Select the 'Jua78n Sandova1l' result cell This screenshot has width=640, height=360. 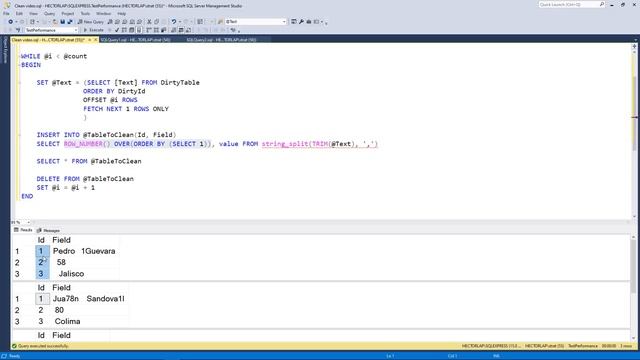(x=89, y=299)
